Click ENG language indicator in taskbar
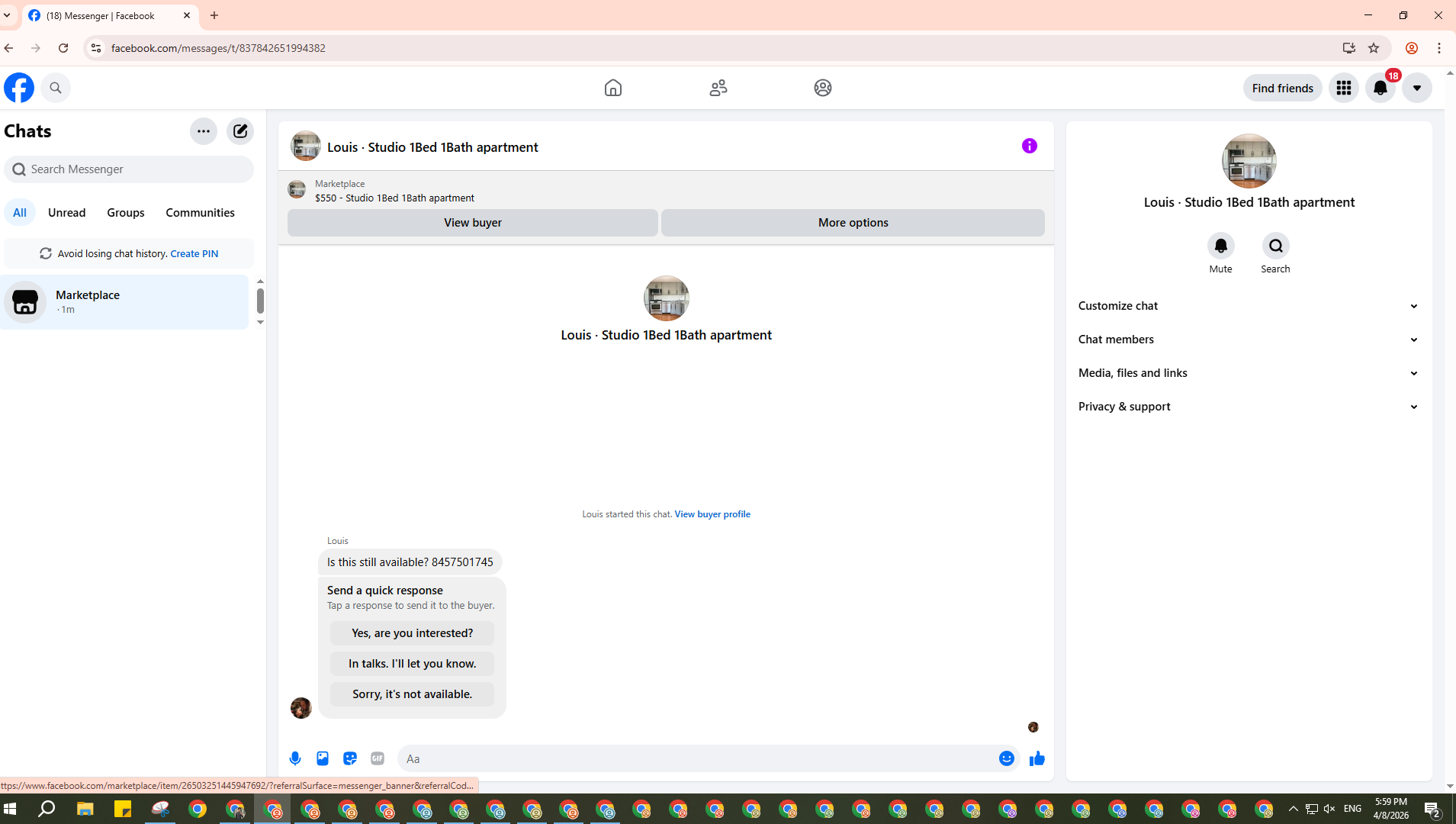Image resolution: width=1456 pixels, height=824 pixels. (x=1353, y=809)
